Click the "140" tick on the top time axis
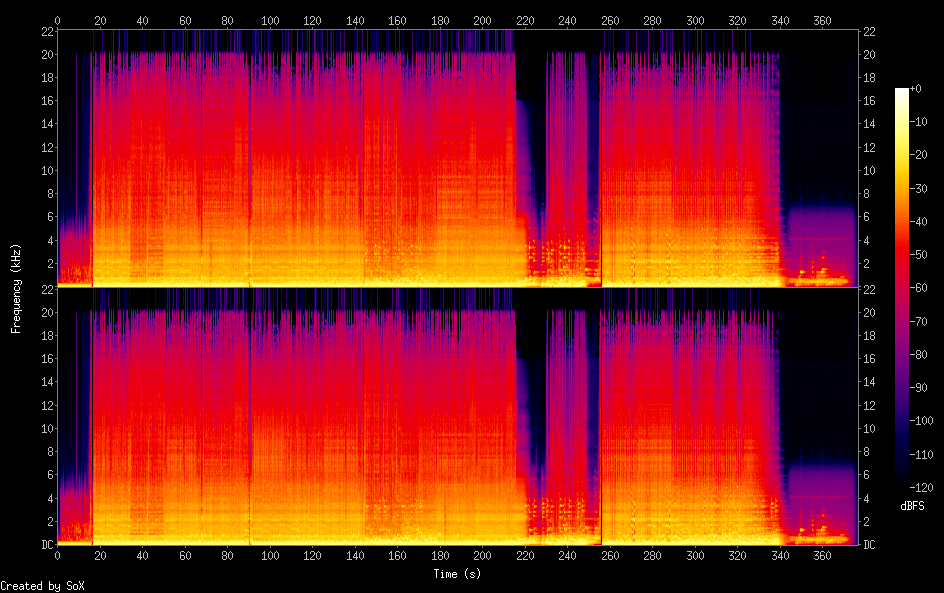Image resolution: width=944 pixels, height=593 pixels. click(355, 20)
